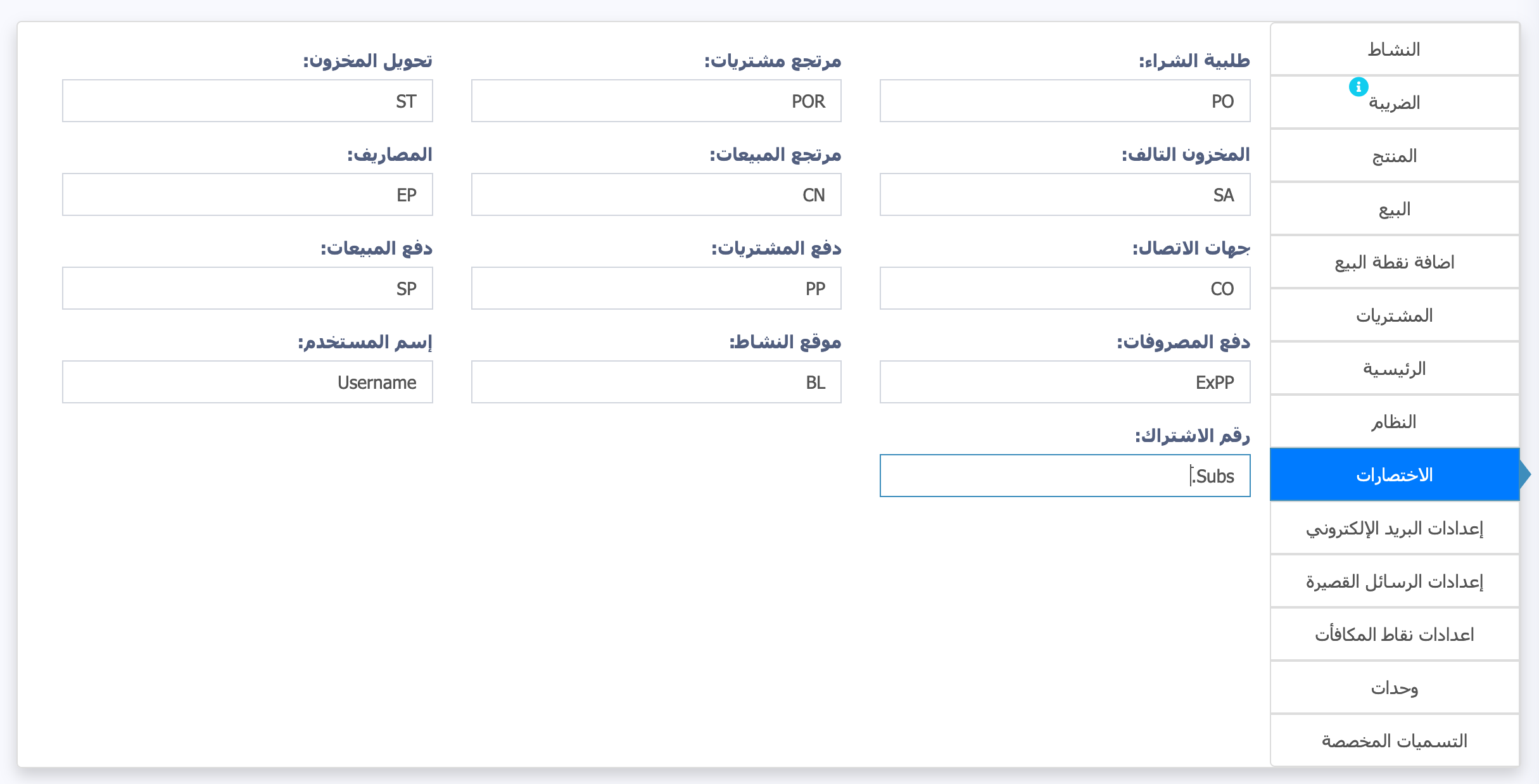
Task: Focus the المصاريف prefix field containing EP
Action: click(248, 194)
